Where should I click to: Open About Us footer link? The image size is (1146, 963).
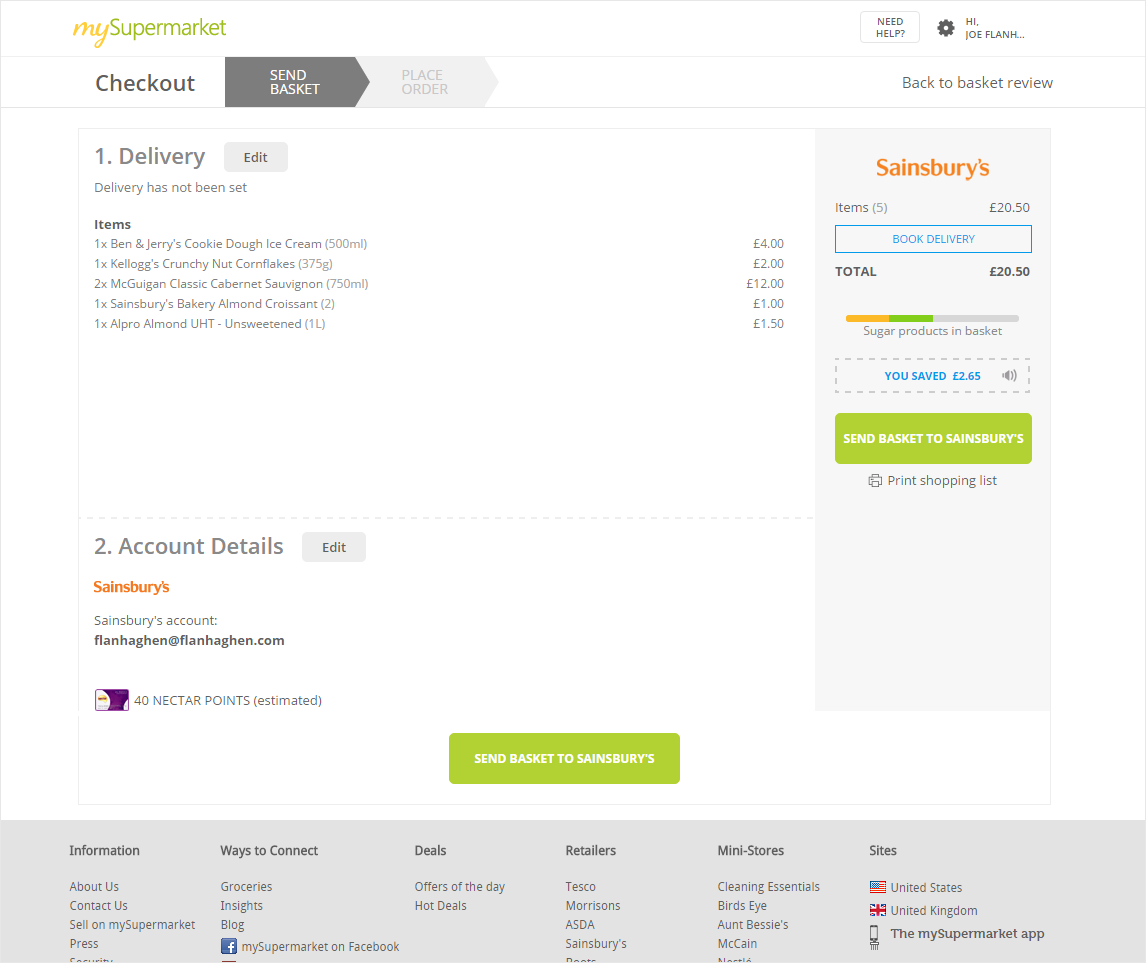(x=94, y=887)
